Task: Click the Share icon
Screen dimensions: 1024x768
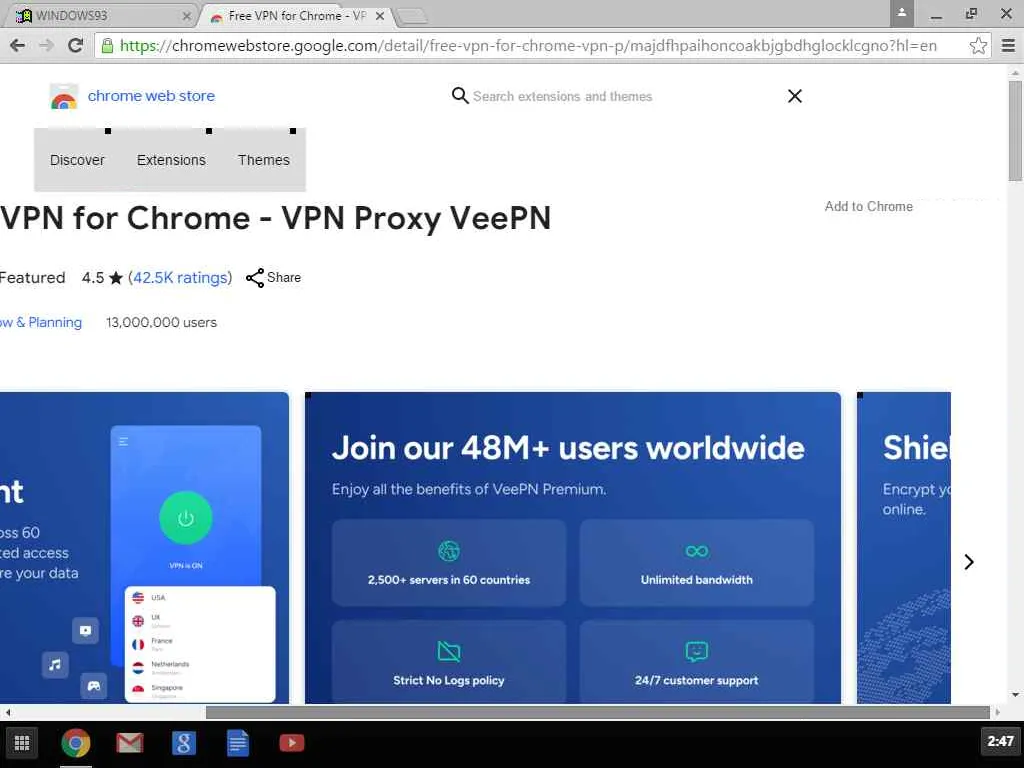Action: click(255, 278)
